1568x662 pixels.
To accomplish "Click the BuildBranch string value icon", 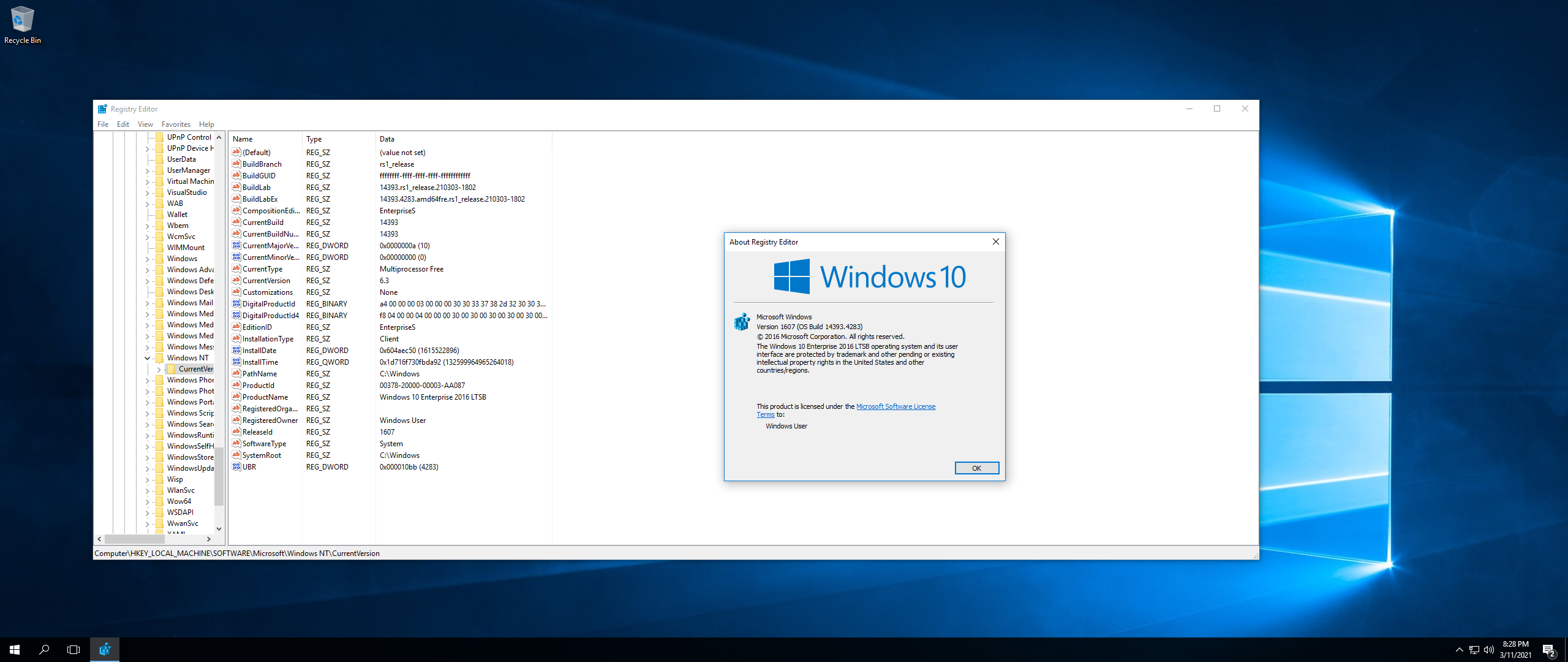I will [236, 164].
